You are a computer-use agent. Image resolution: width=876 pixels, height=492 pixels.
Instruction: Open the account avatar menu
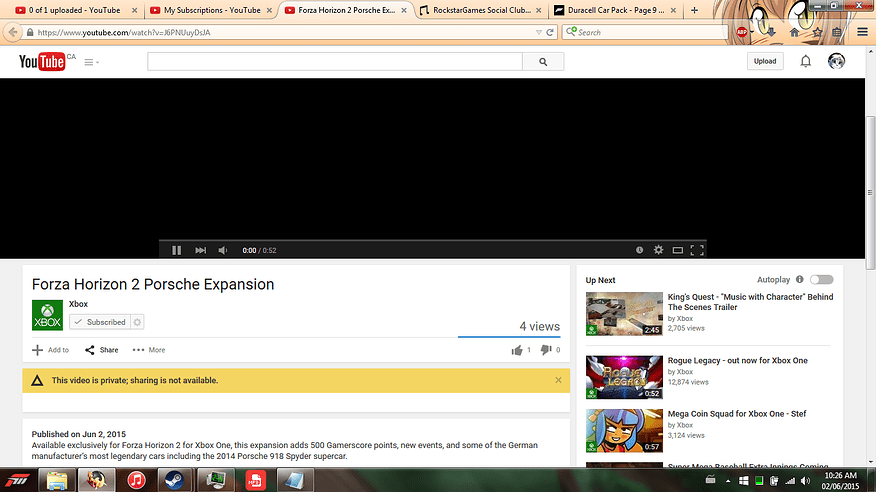pos(836,61)
